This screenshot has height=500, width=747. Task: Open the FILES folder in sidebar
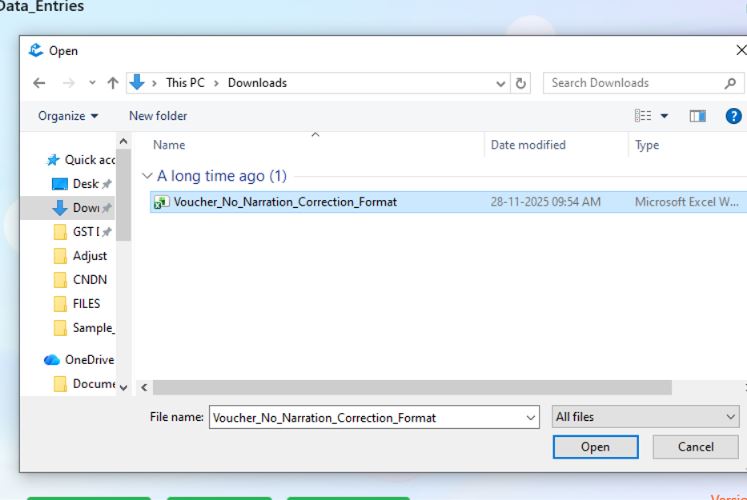(x=86, y=303)
